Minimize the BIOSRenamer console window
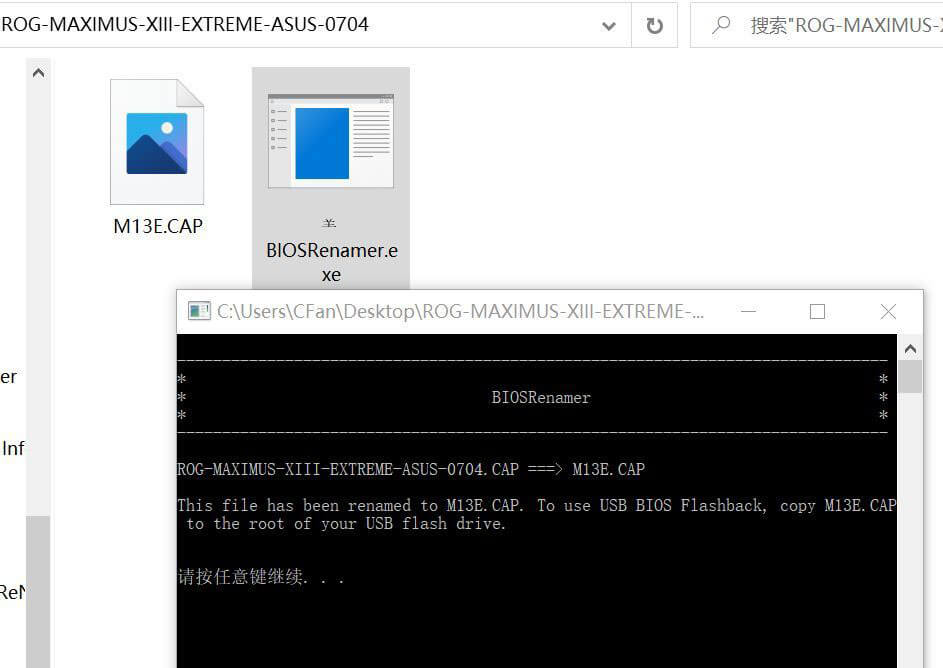 [745, 312]
